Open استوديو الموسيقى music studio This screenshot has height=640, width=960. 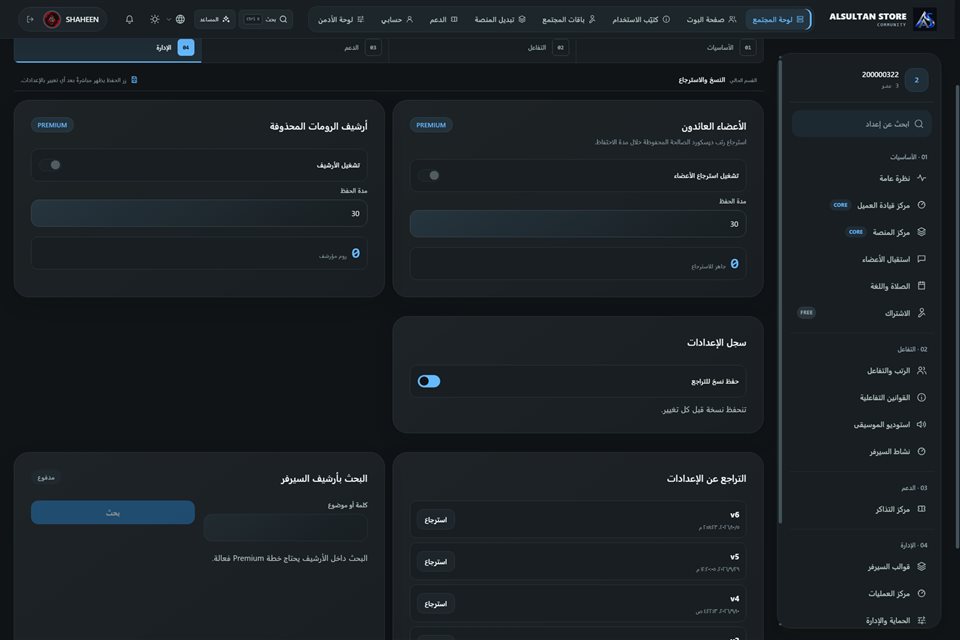(861, 424)
